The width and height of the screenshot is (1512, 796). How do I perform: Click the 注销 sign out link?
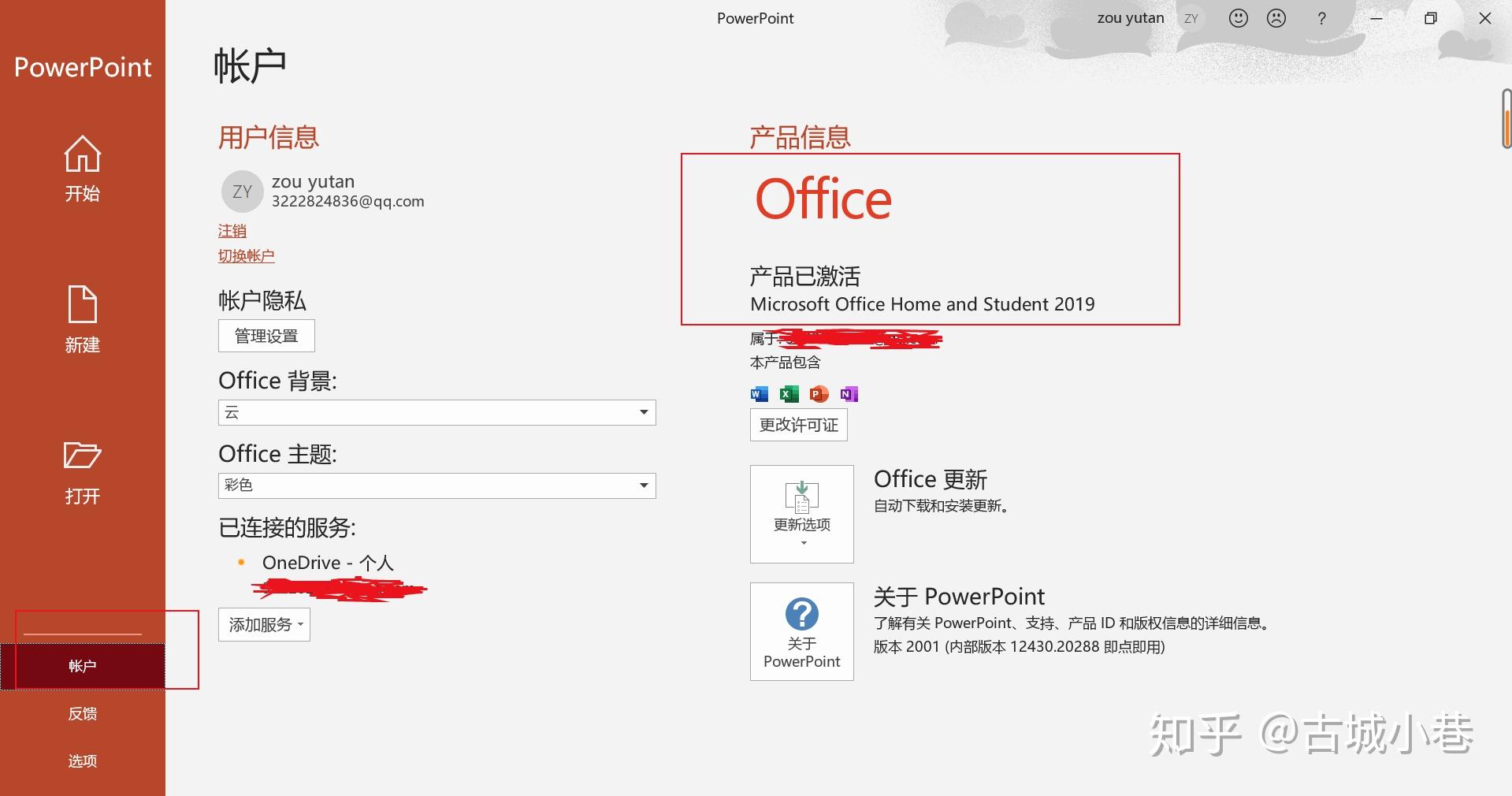[x=232, y=231]
